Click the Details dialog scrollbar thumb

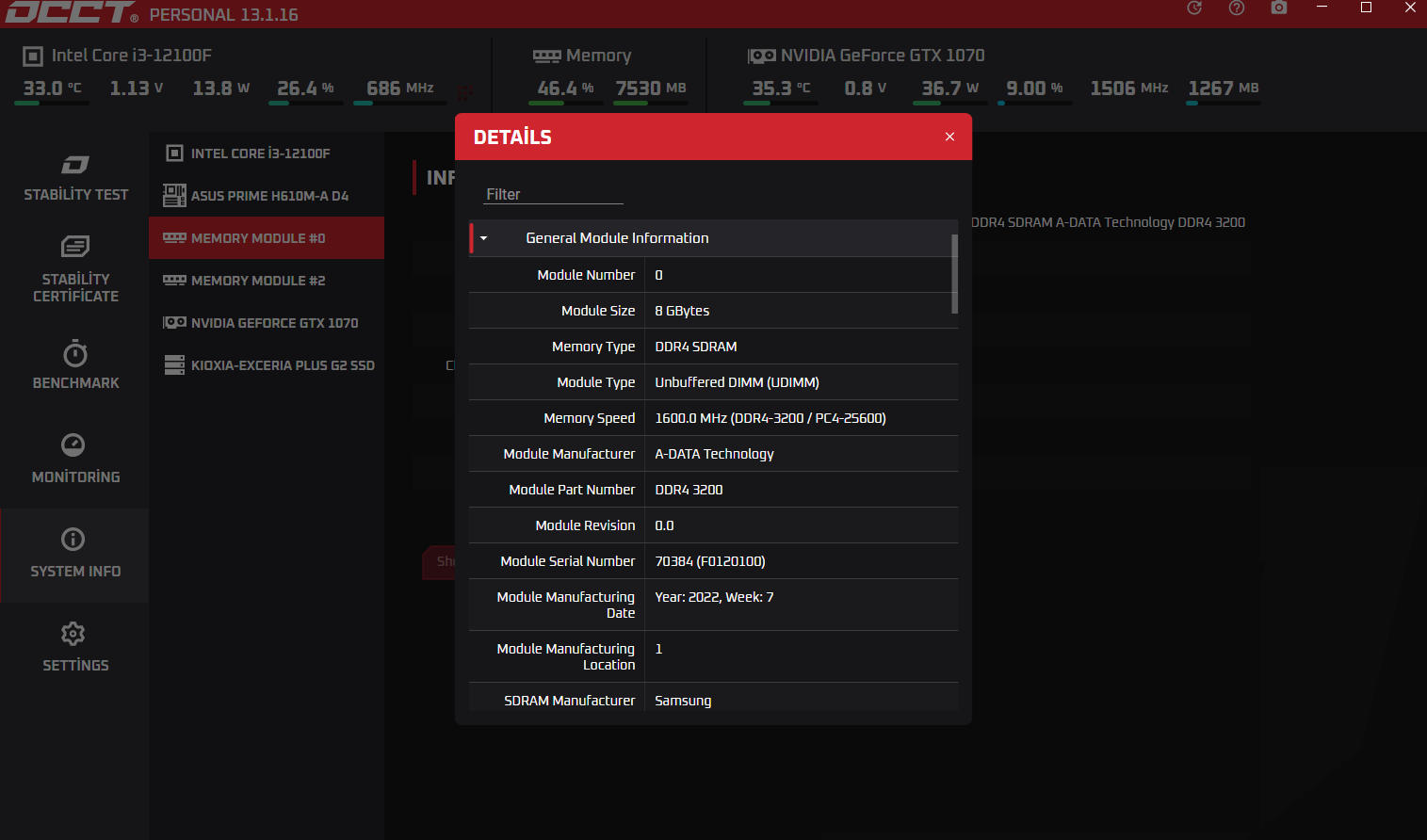[x=954, y=274]
